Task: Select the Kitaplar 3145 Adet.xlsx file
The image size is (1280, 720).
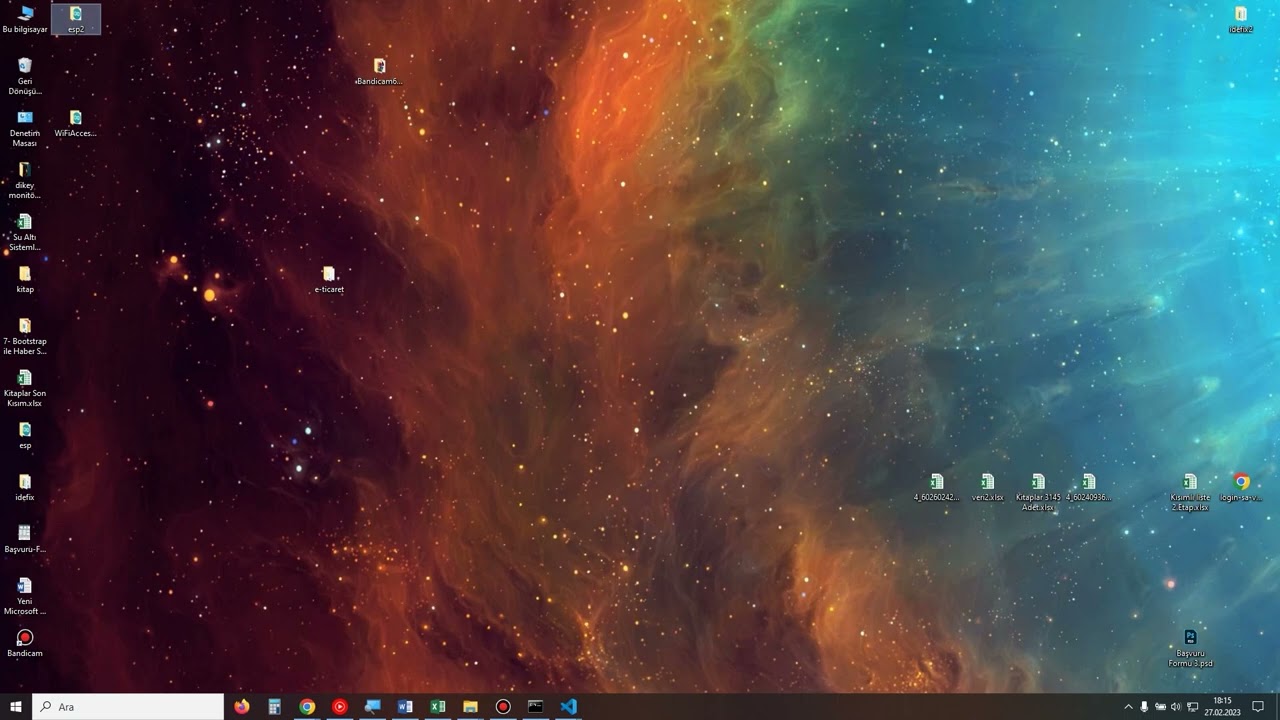Action: click(1038, 492)
